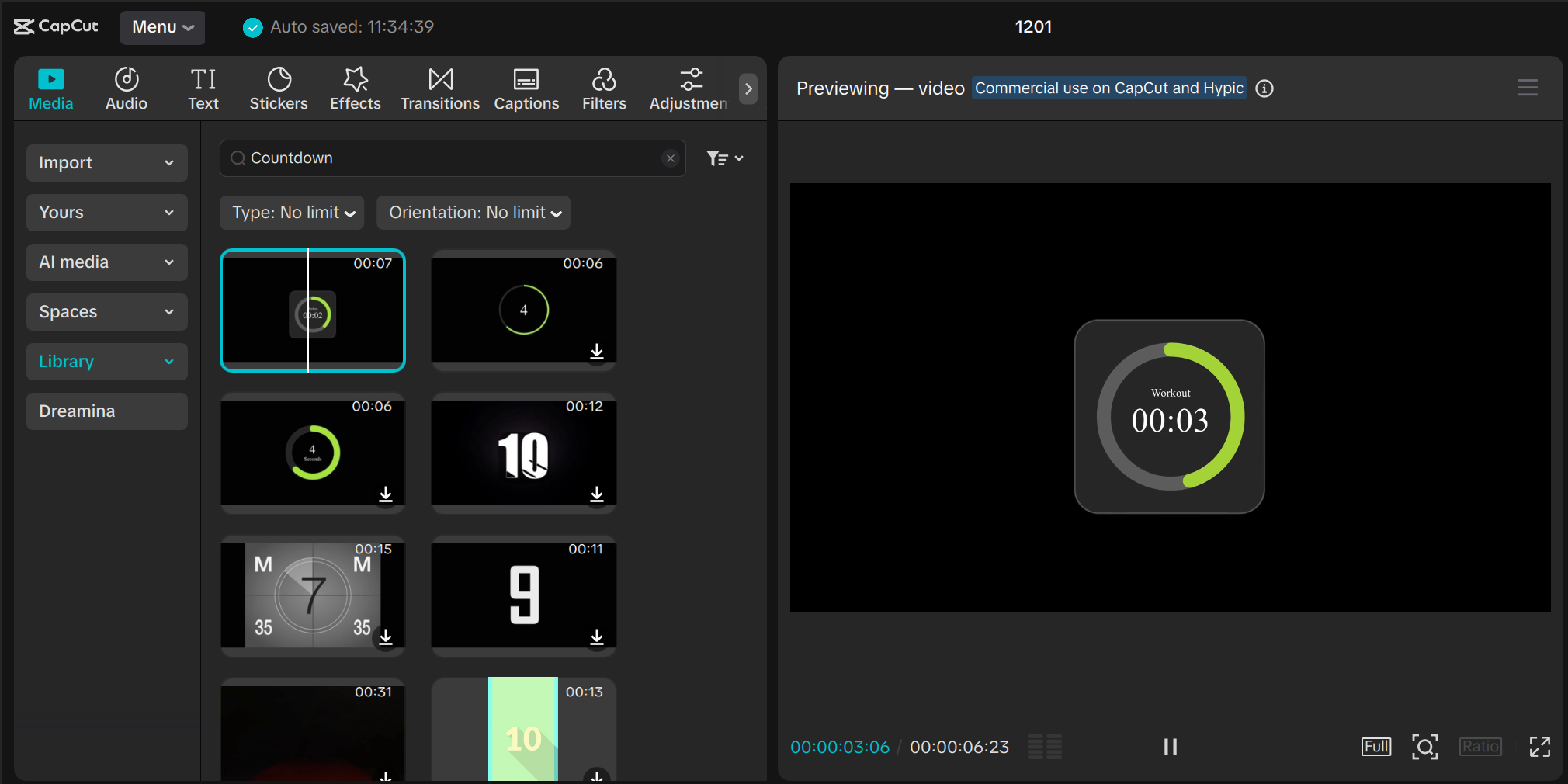
Task: Switch to the Library tab
Action: [x=106, y=361]
